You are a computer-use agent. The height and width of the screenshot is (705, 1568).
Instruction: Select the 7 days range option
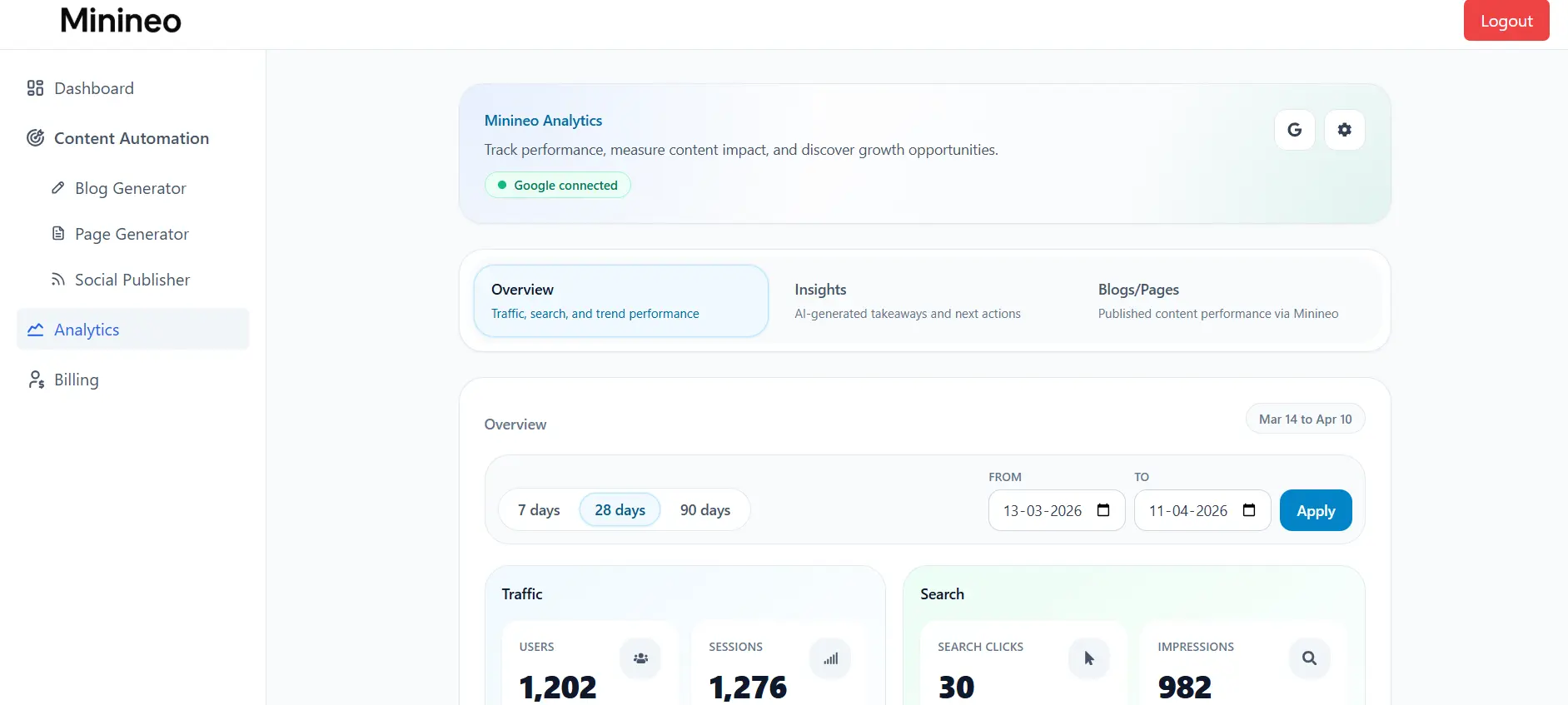(539, 510)
